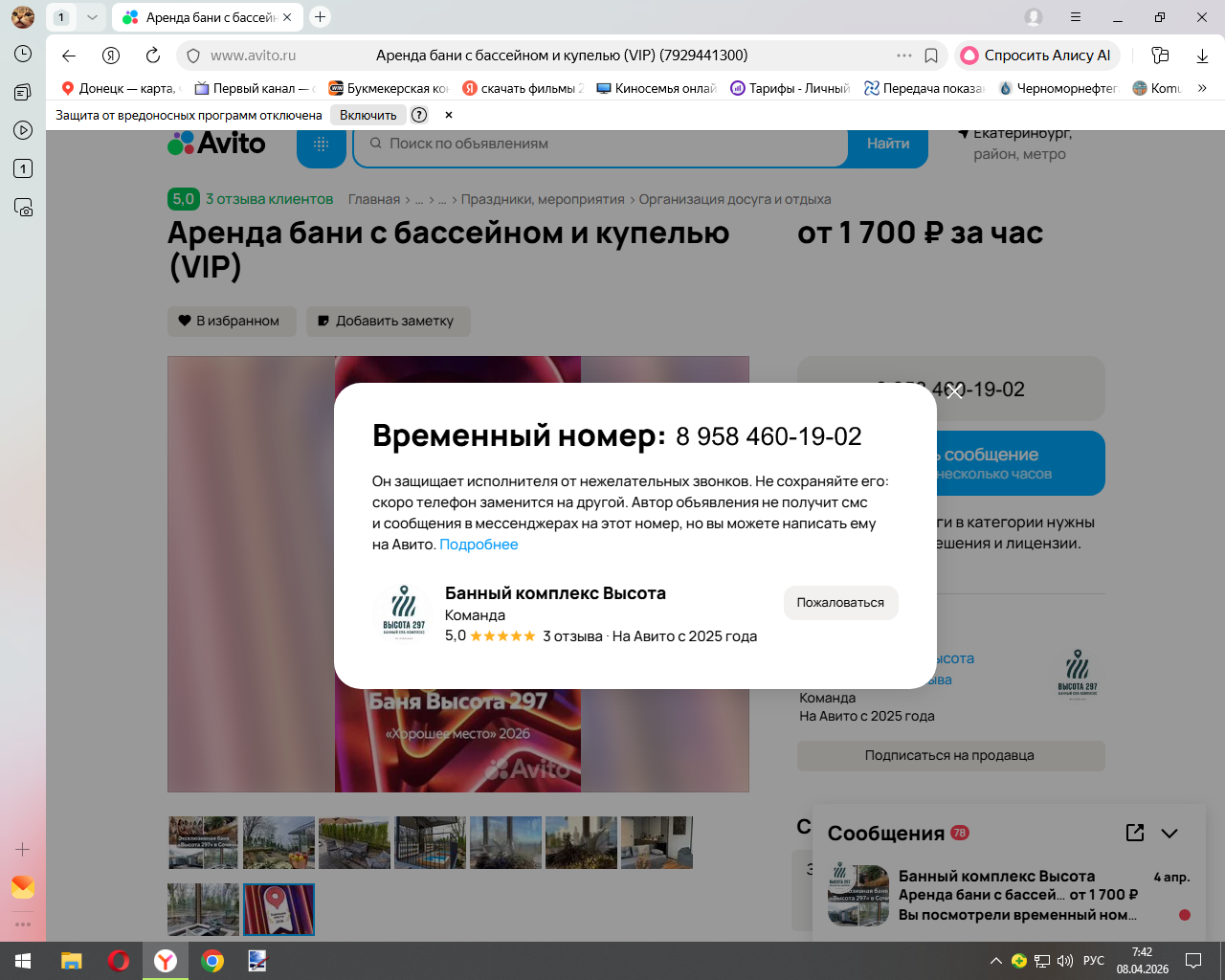Open page actions three-dot menu
Screen dimensions: 1225x980
pos(904,56)
